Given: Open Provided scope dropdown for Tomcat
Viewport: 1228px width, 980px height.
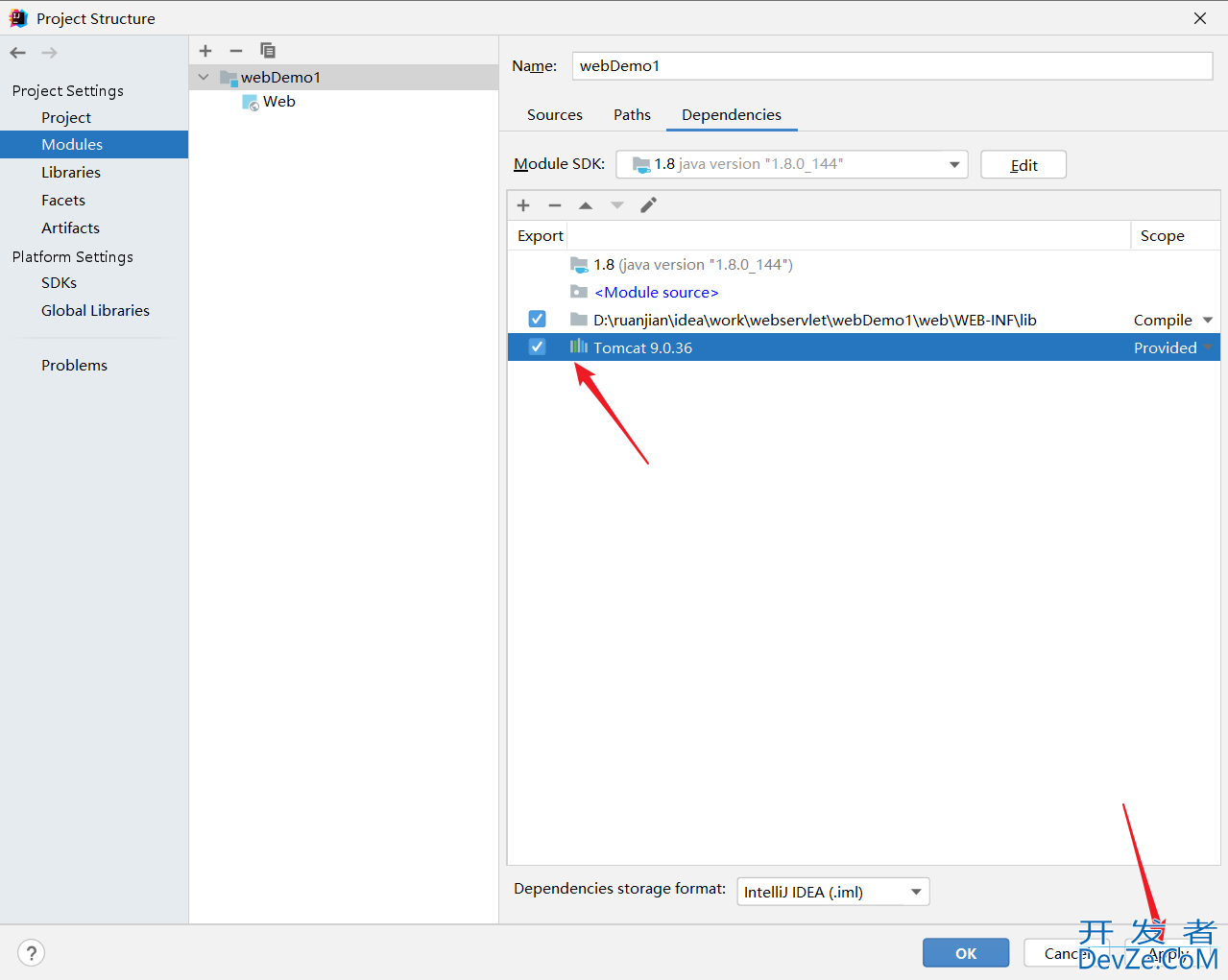Looking at the screenshot, I should 1208,347.
